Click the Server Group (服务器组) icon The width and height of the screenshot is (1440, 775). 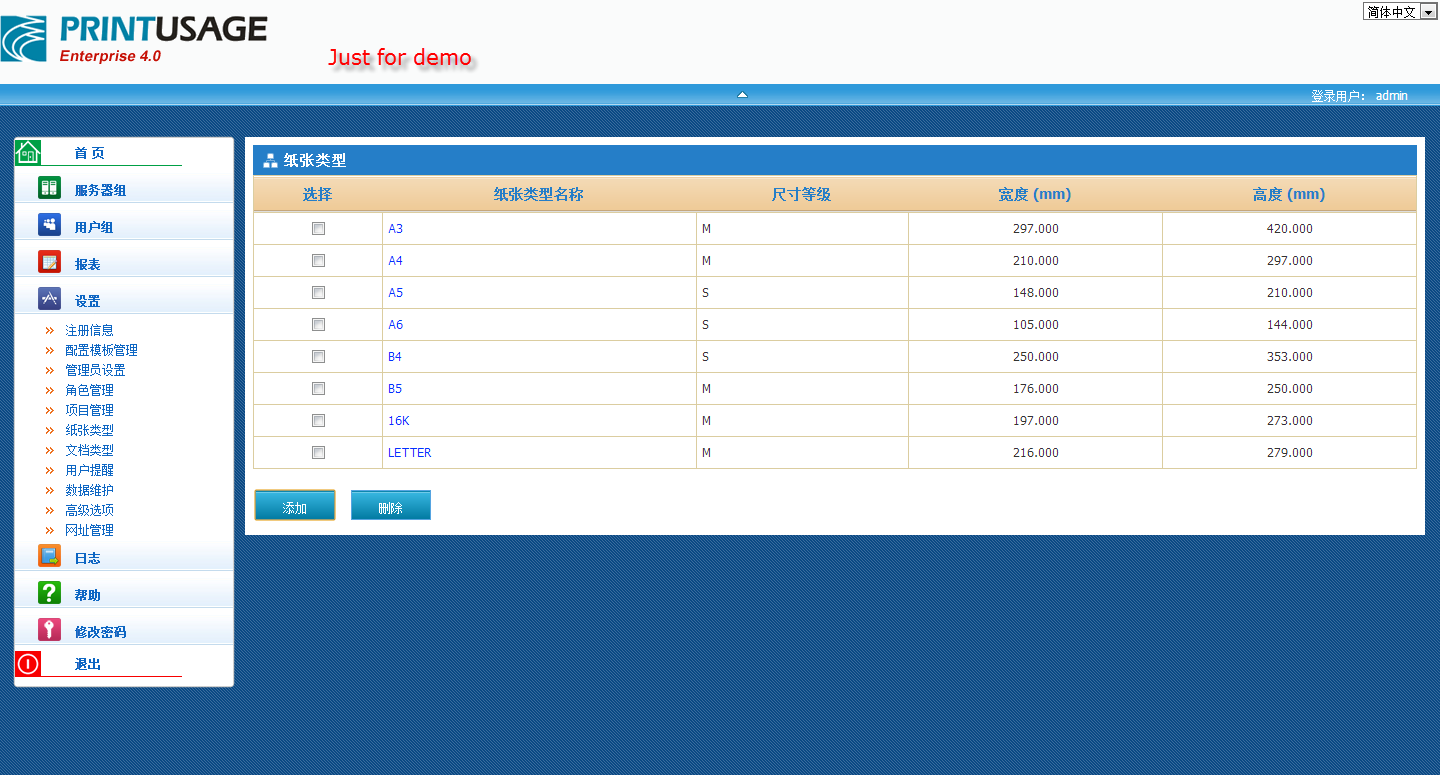[x=49, y=188]
